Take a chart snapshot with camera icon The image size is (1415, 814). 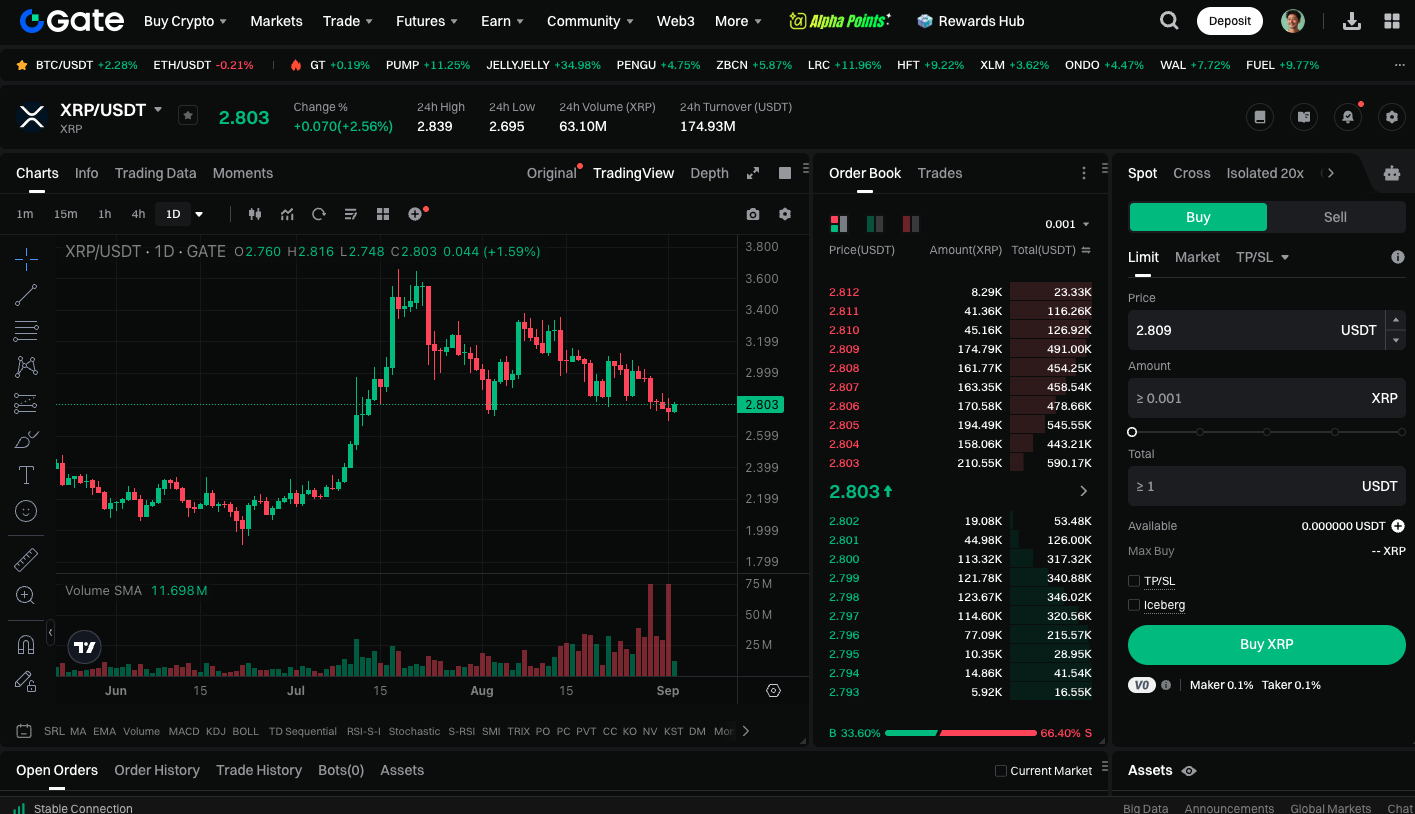coord(753,214)
